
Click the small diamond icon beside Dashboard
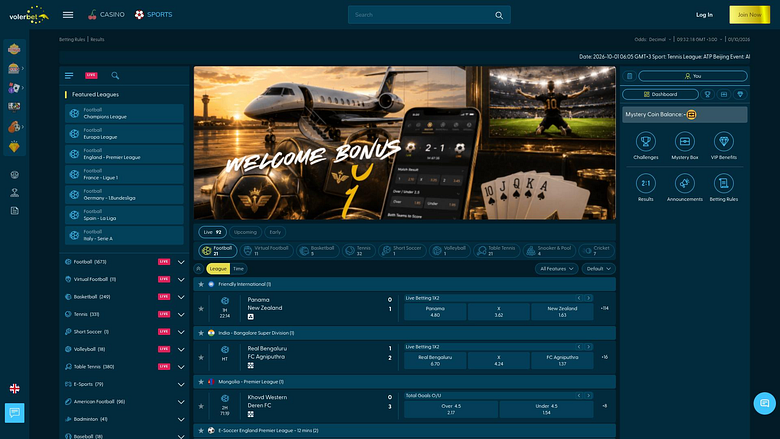[x=740, y=94]
